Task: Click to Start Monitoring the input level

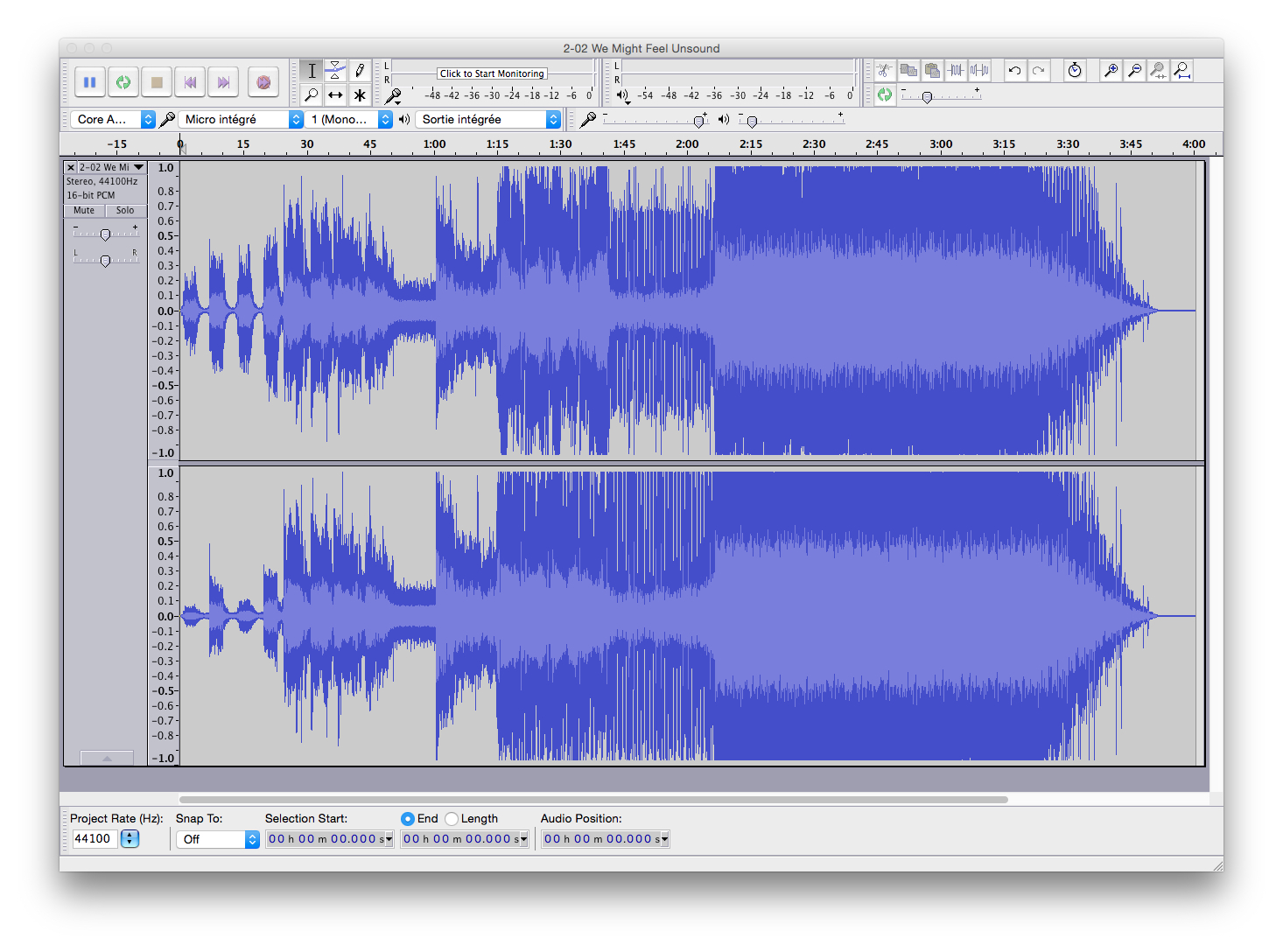Action: pyautogui.click(x=492, y=73)
